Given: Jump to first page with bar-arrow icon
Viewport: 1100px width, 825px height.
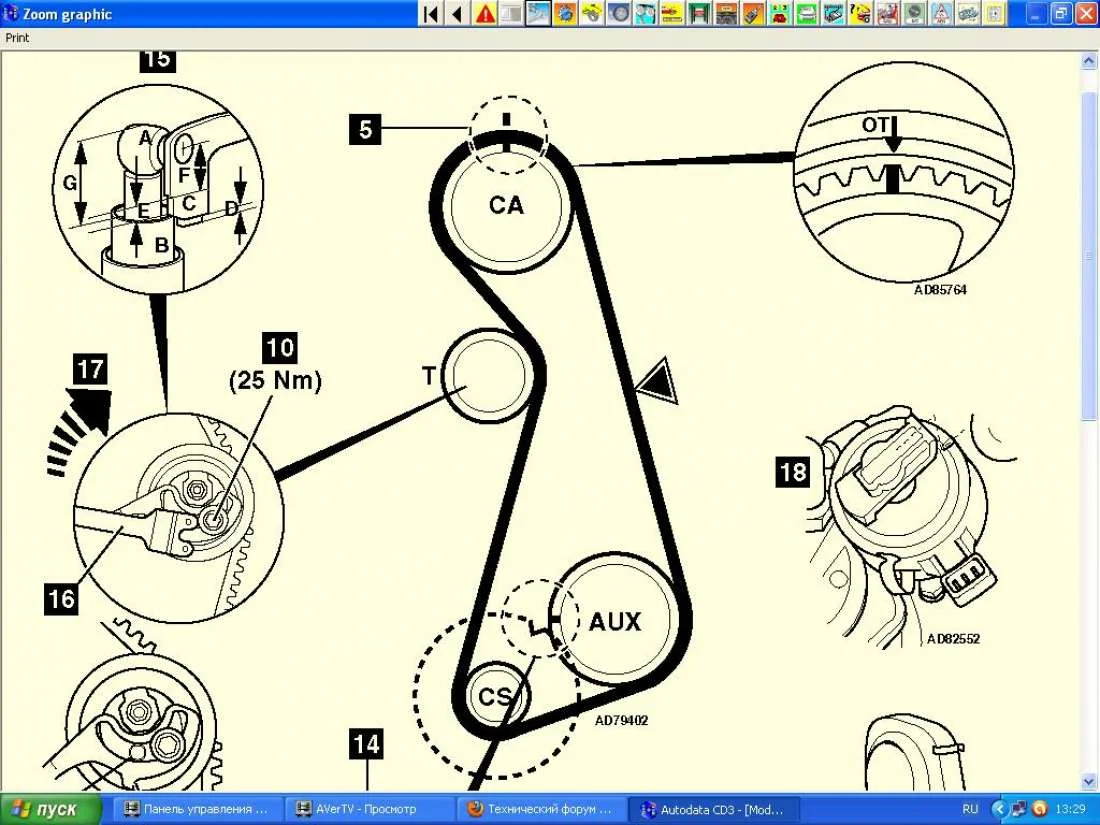Looking at the screenshot, I should 431,13.
